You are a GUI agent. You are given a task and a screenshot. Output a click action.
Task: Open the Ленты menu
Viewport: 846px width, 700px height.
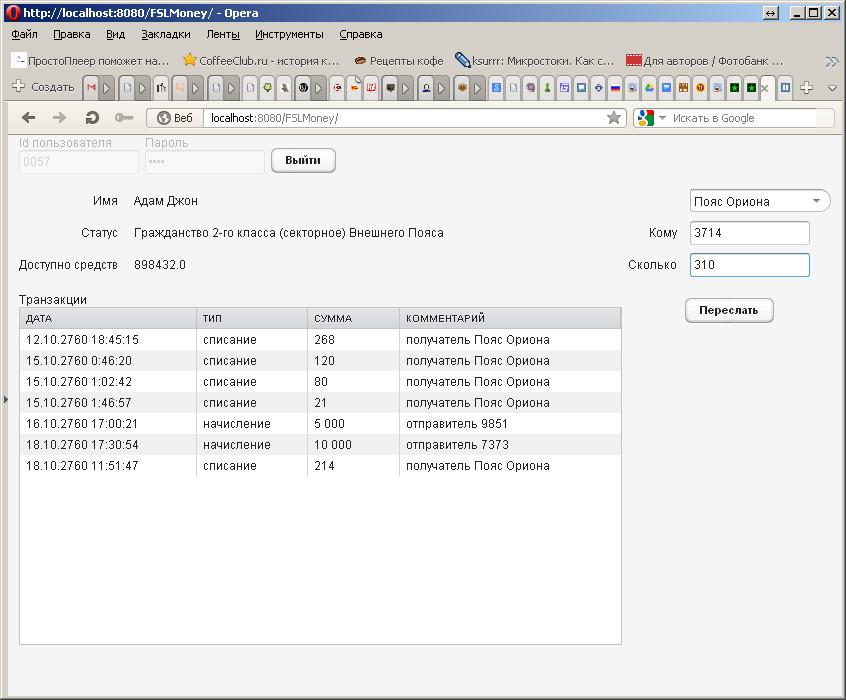tap(223, 34)
